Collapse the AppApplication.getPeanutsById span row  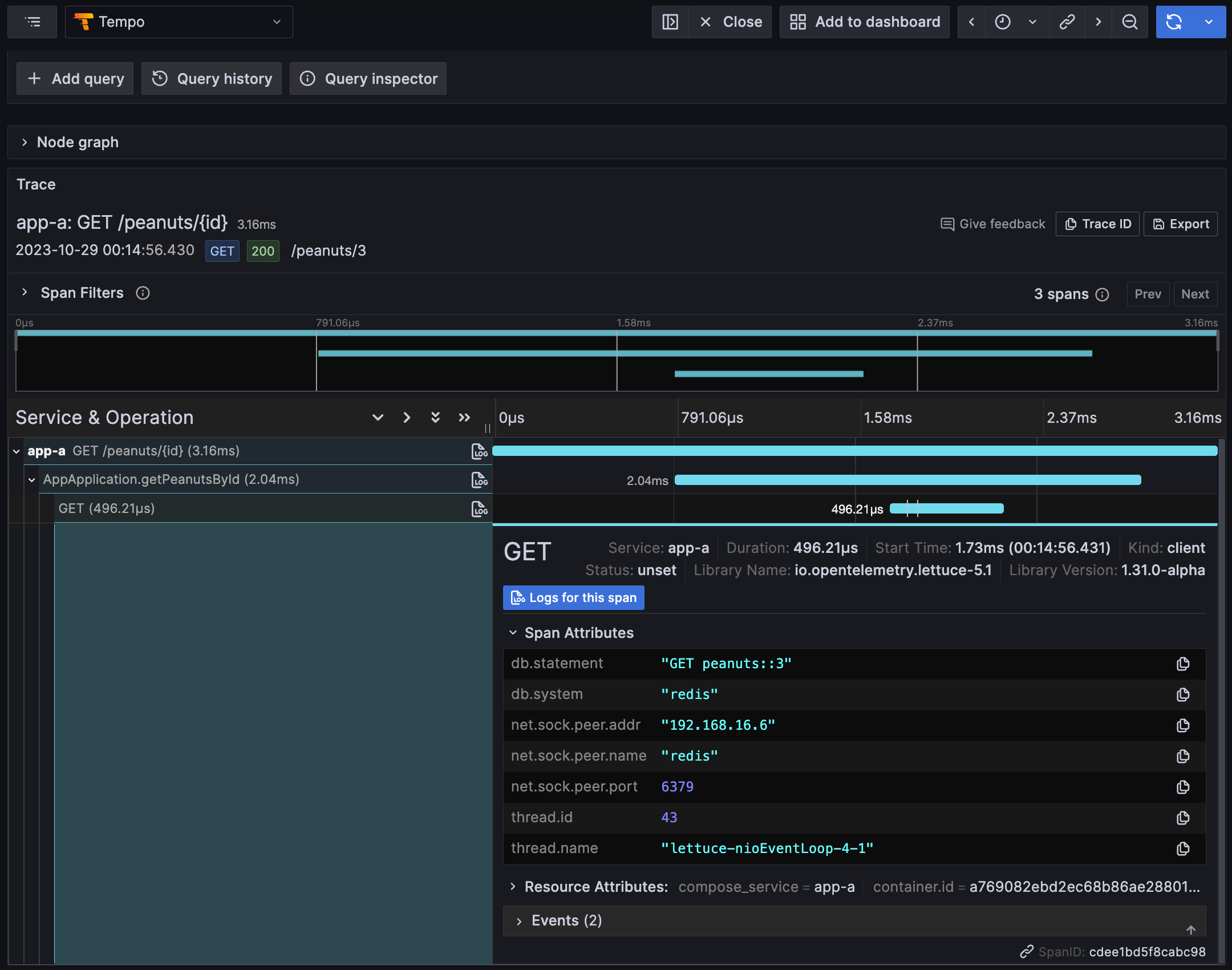click(32, 480)
